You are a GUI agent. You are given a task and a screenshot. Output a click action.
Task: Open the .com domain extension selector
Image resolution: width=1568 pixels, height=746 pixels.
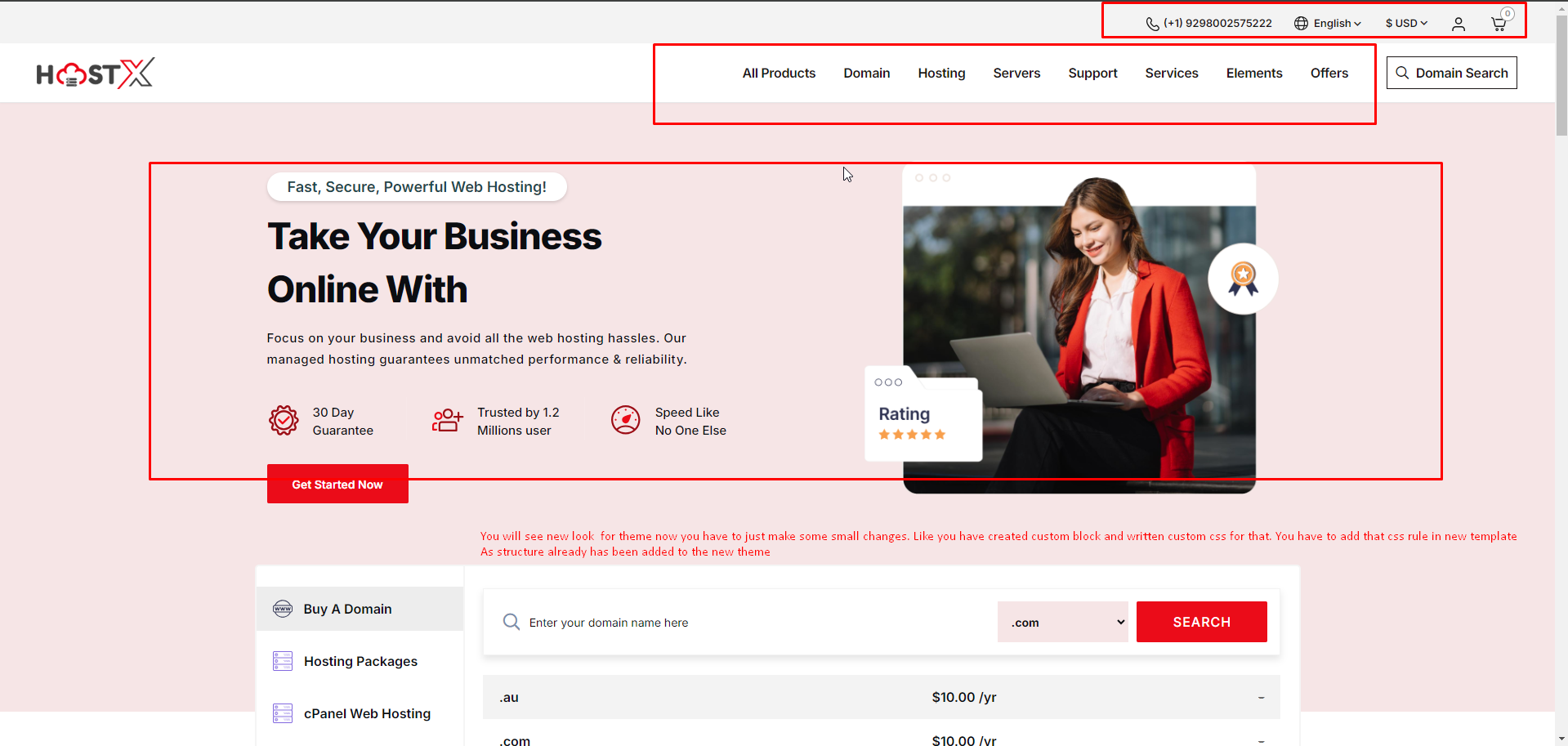click(x=1062, y=623)
